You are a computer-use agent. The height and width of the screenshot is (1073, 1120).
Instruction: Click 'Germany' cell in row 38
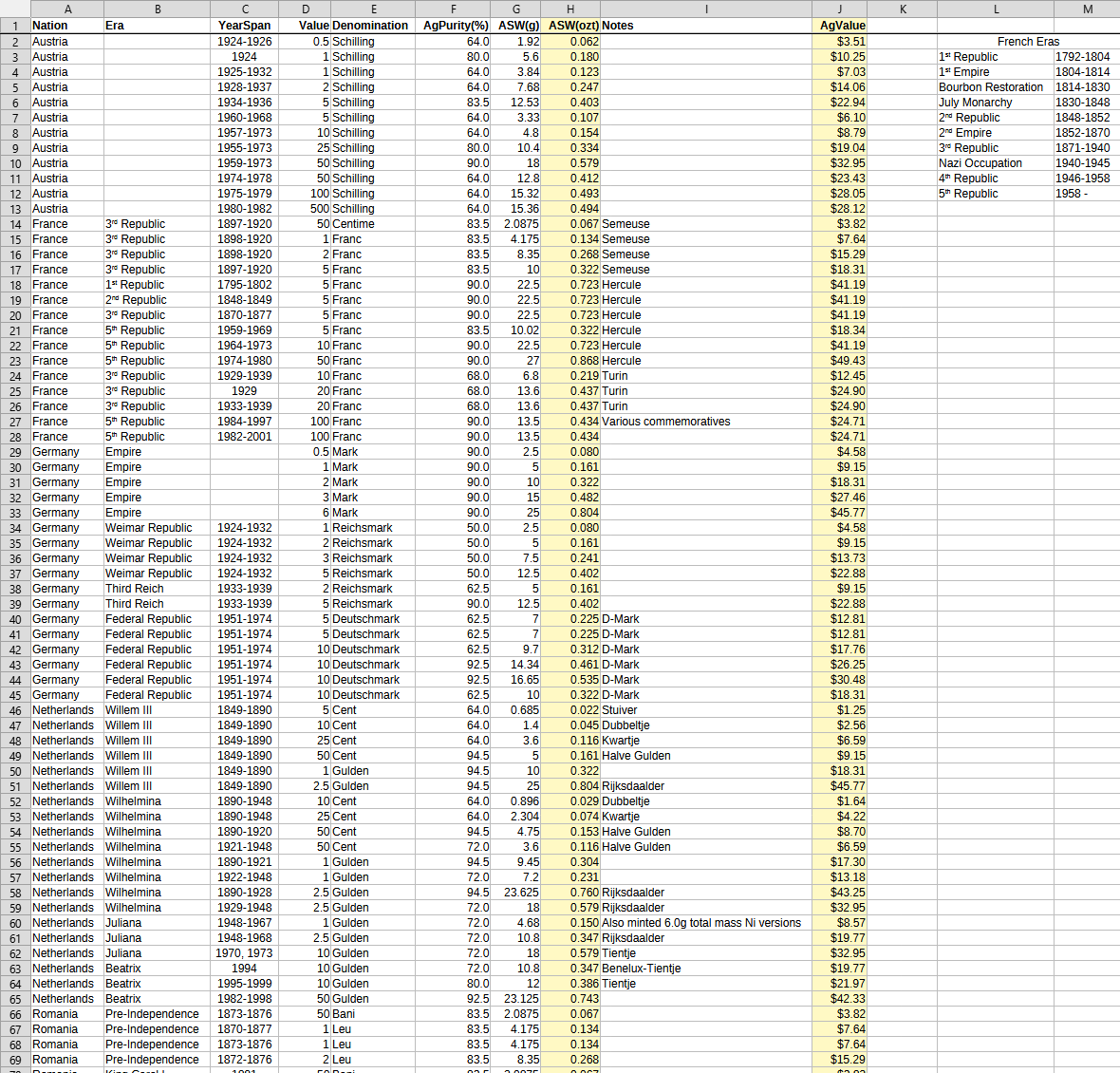click(x=67, y=589)
